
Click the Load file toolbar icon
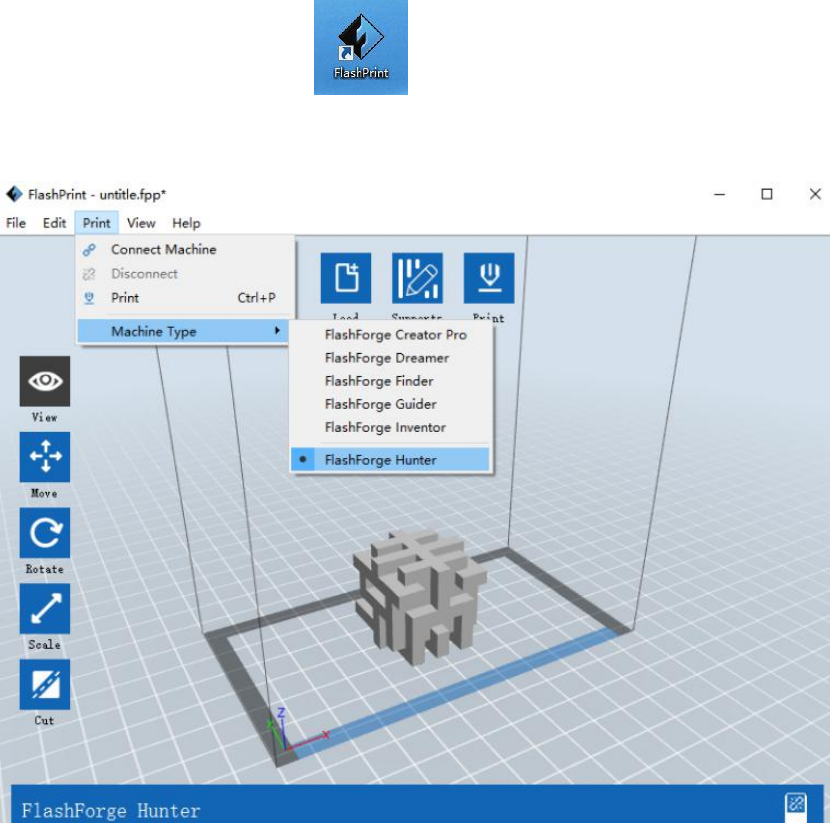click(x=346, y=278)
